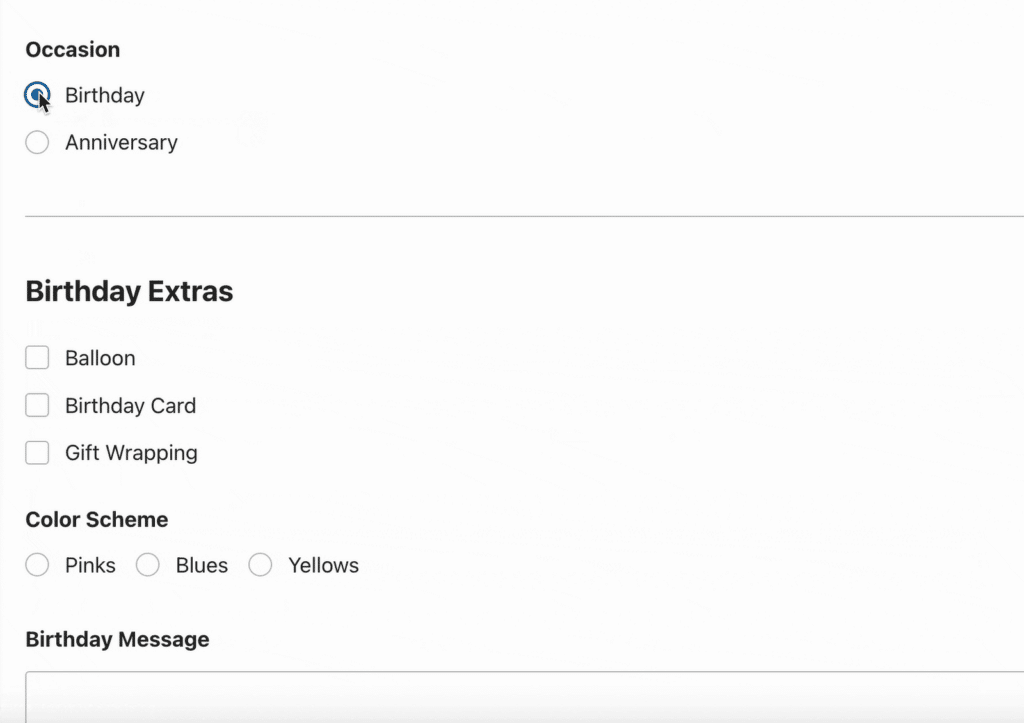Click the Pinks option label
The height and width of the screenshot is (723, 1024).
point(90,566)
